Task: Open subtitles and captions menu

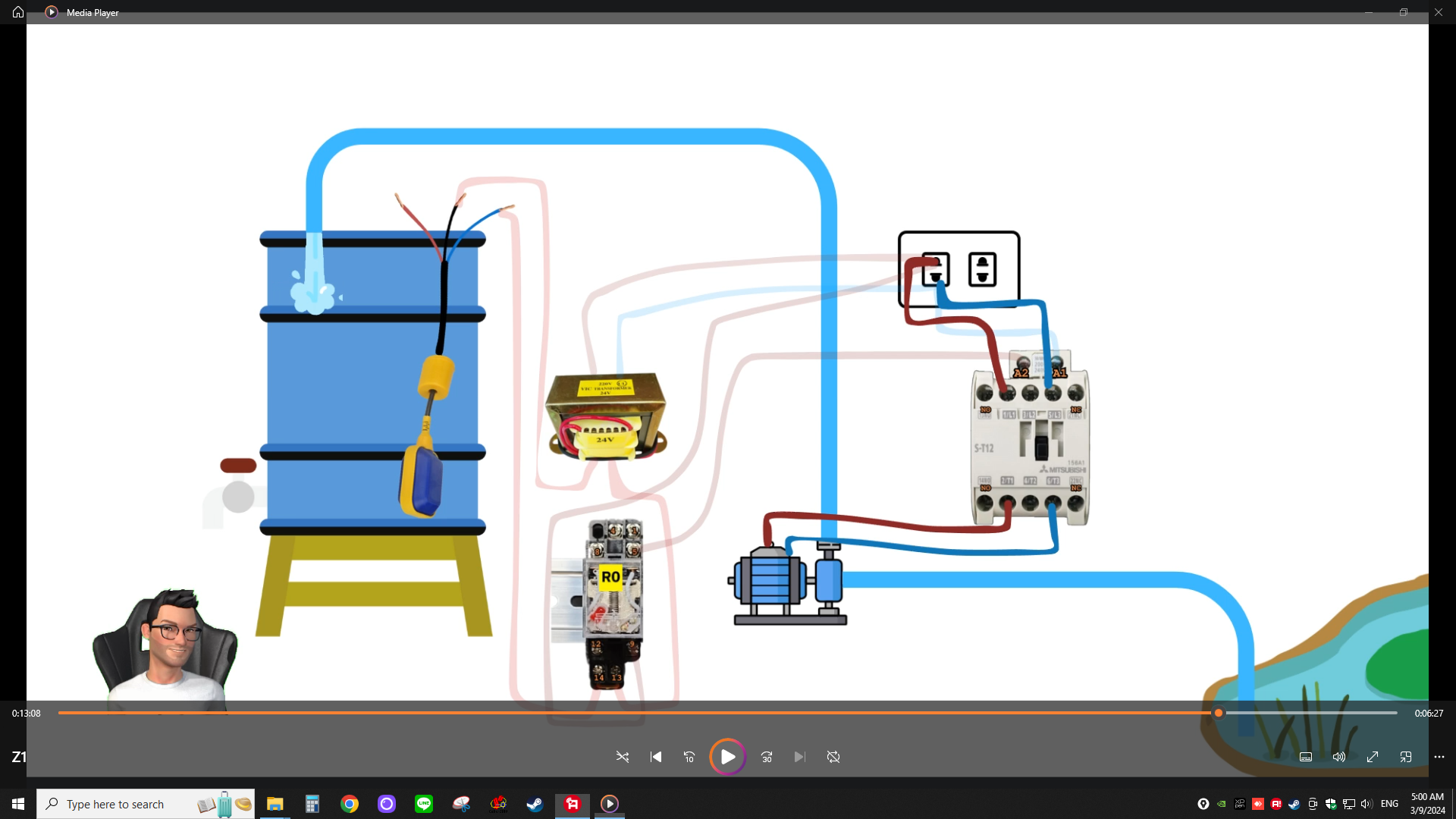Action: [x=1306, y=757]
